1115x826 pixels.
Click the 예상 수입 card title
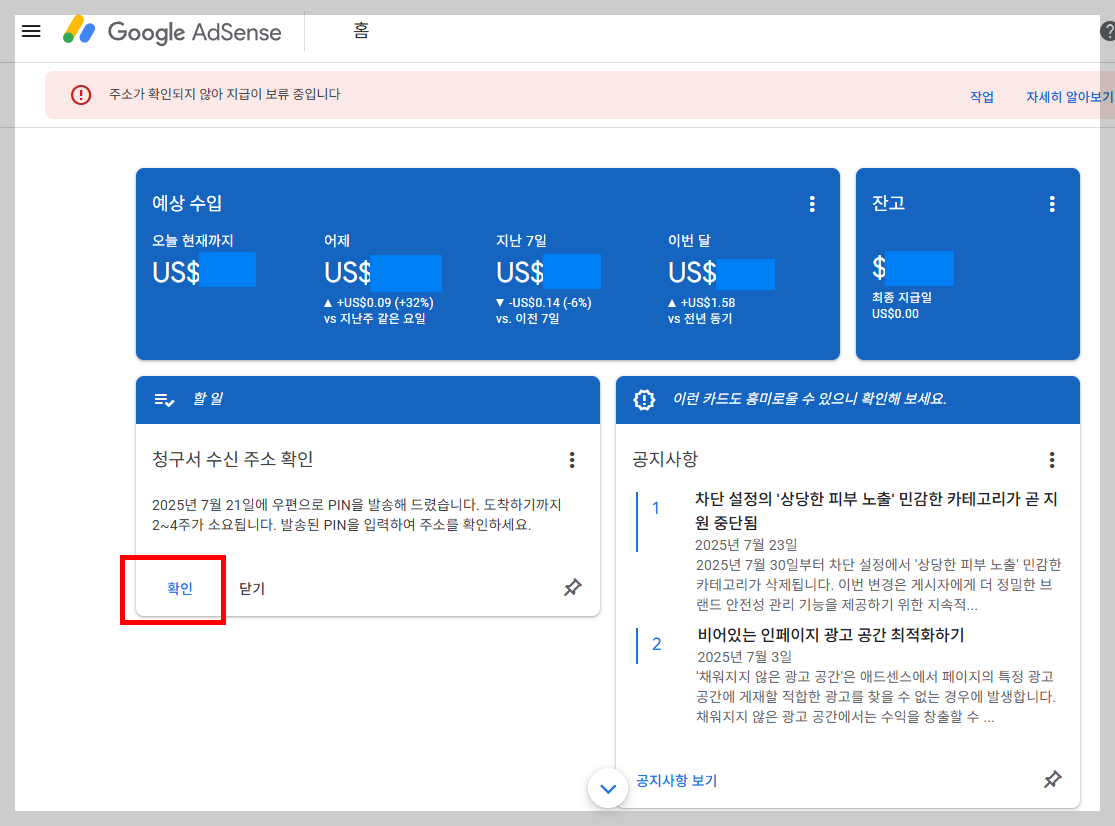[187, 203]
